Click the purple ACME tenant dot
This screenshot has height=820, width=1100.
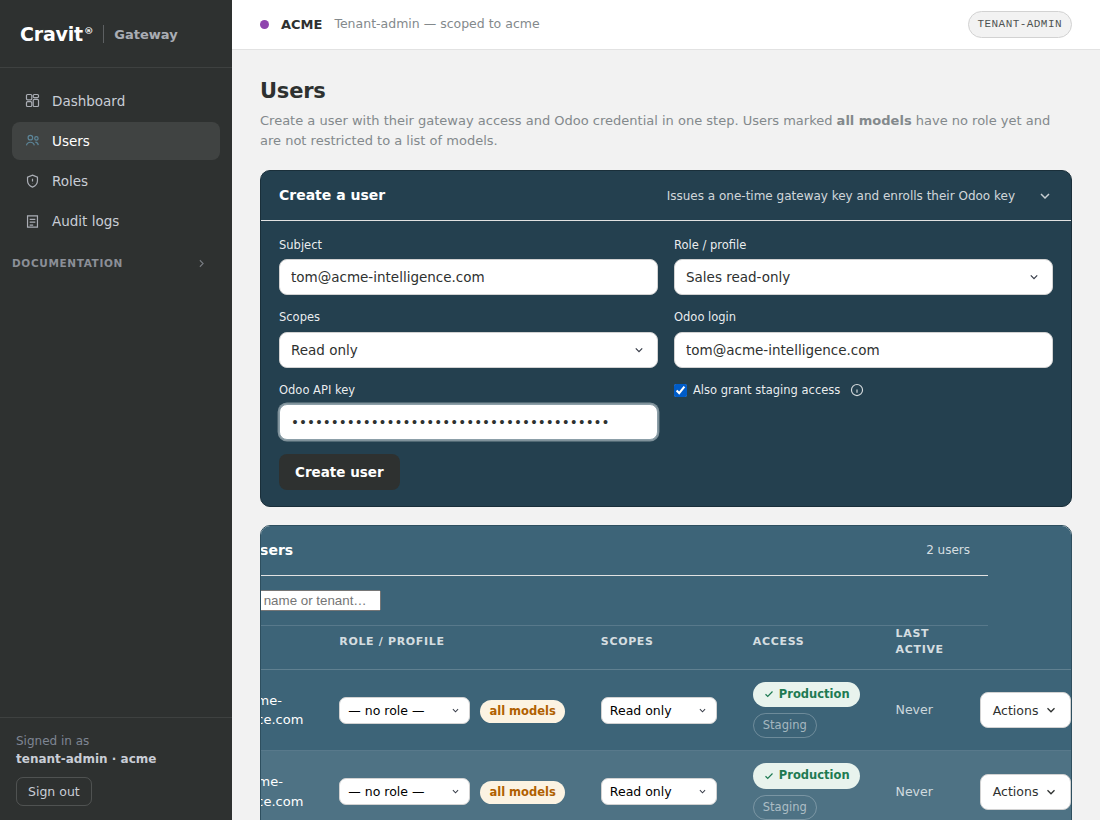pos(264,25)
